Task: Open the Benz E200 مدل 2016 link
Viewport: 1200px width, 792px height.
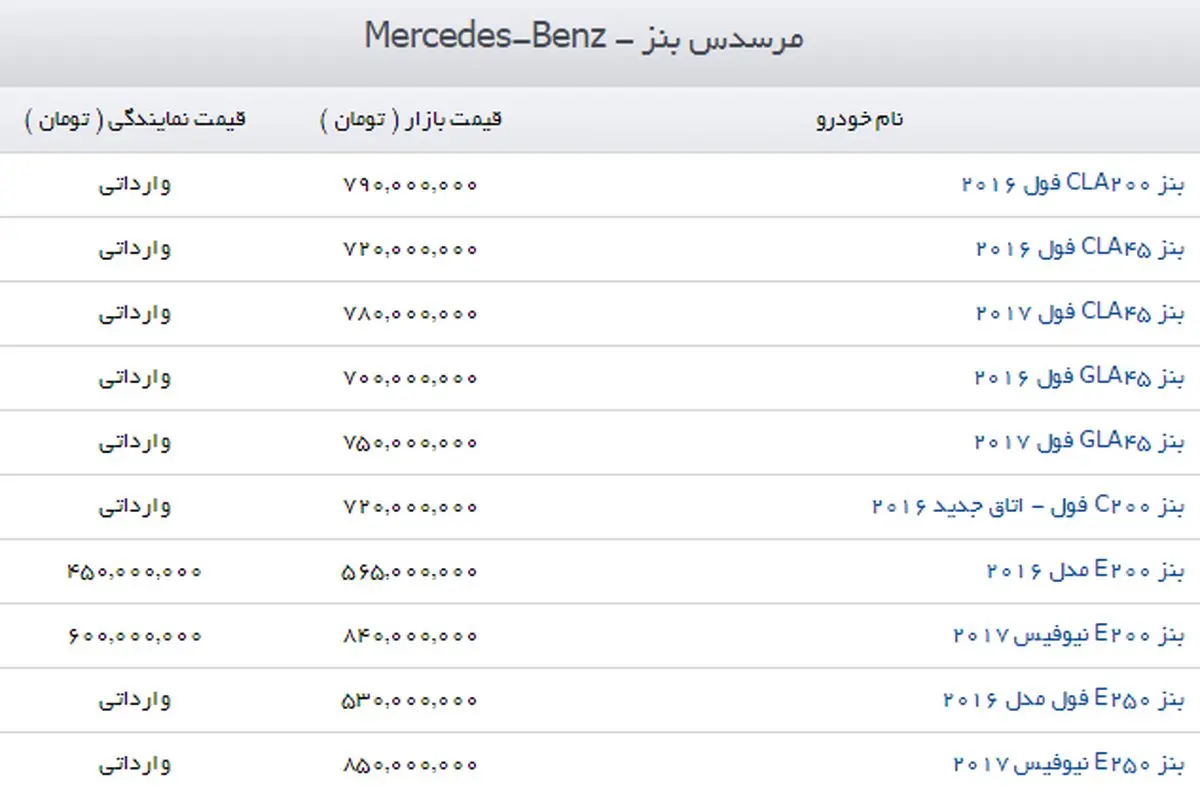Action: tap(1085, 571)
